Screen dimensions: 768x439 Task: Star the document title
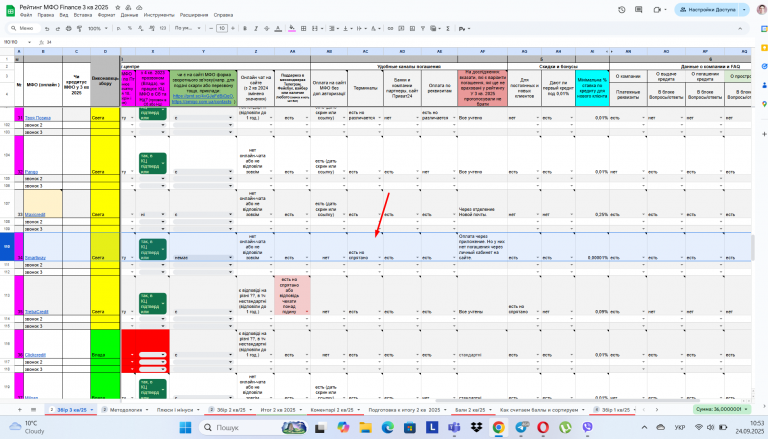pos(118,8)
